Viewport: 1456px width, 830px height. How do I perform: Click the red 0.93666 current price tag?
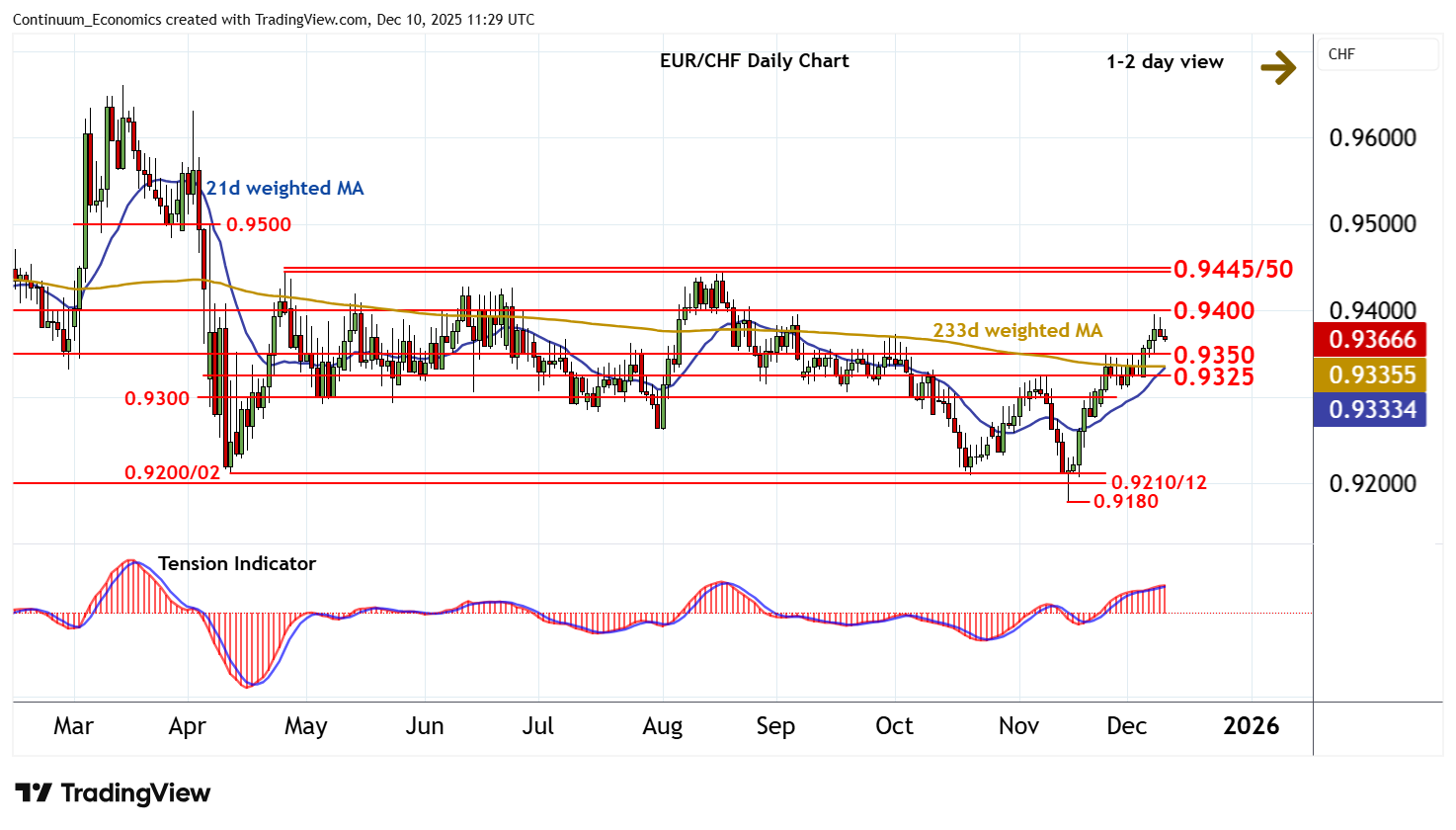point(1371,340)
